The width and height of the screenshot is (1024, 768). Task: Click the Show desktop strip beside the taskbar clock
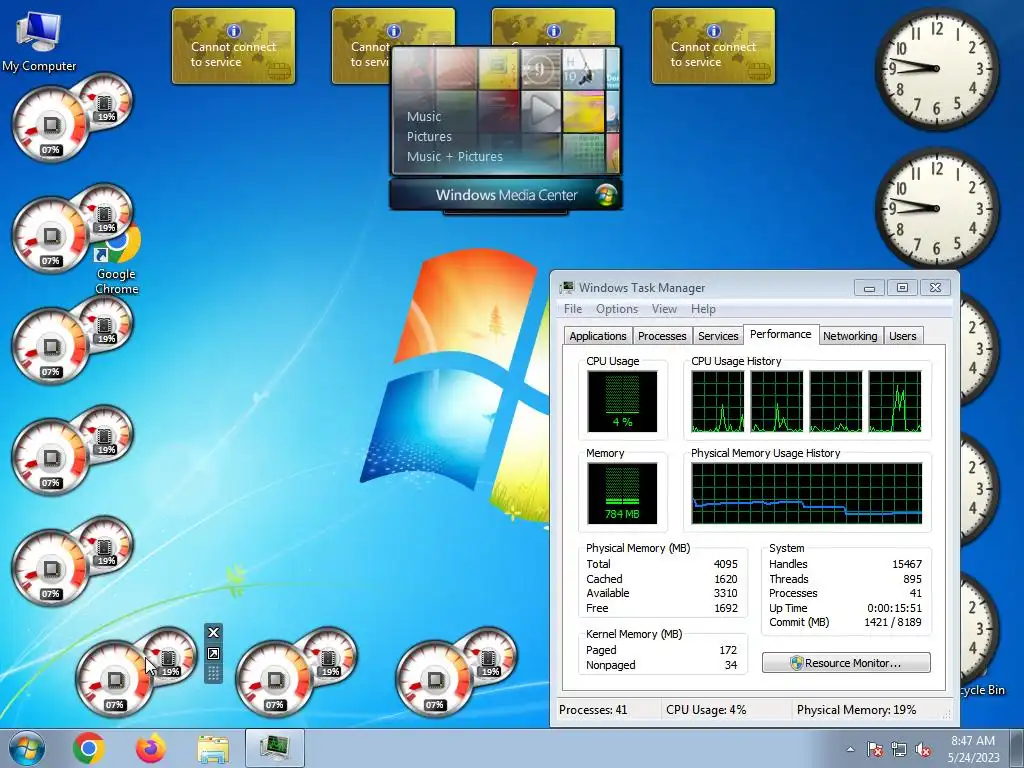pyautogui.click(x=1018, y=748)
